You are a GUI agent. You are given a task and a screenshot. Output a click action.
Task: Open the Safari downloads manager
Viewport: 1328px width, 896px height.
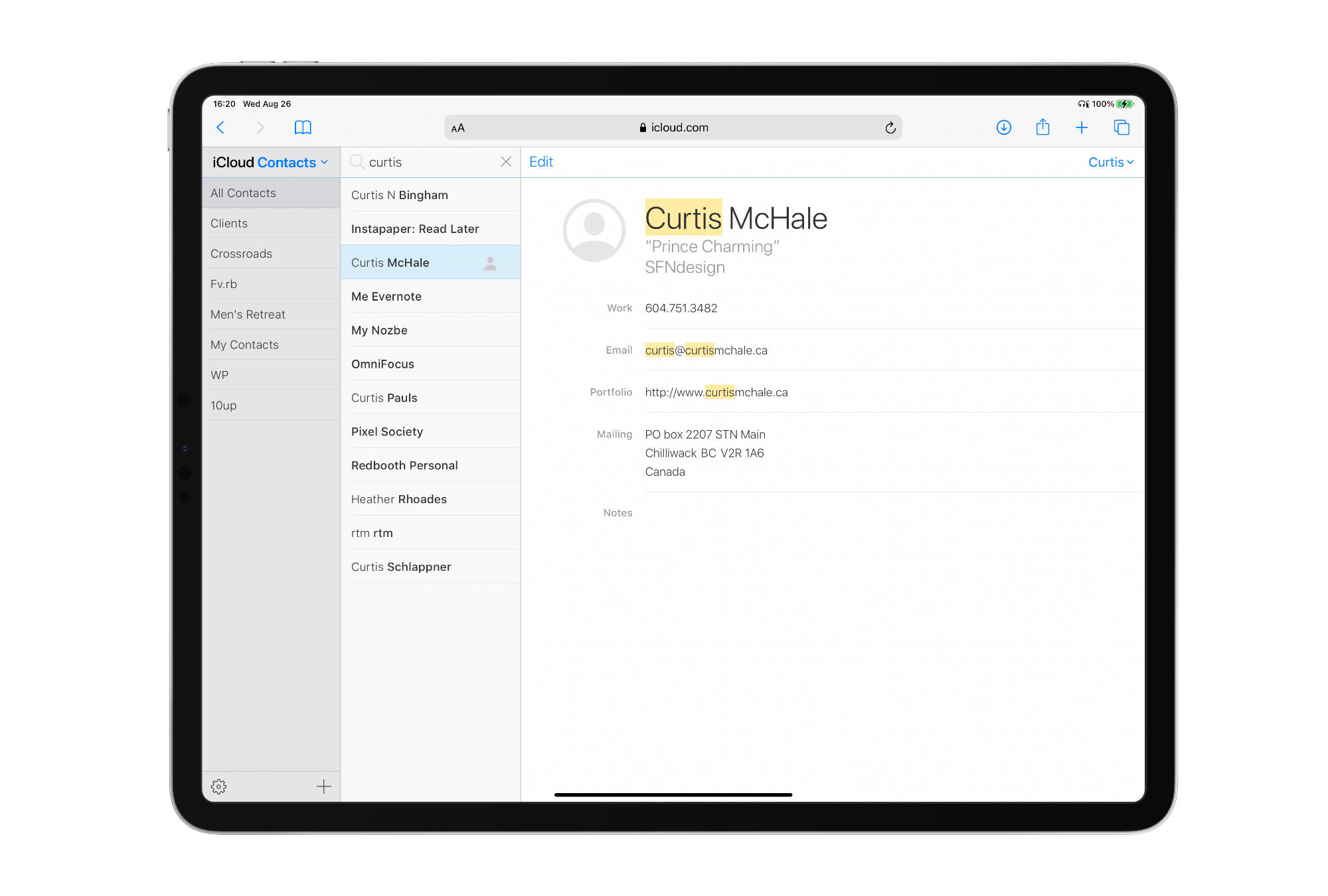1004,127
